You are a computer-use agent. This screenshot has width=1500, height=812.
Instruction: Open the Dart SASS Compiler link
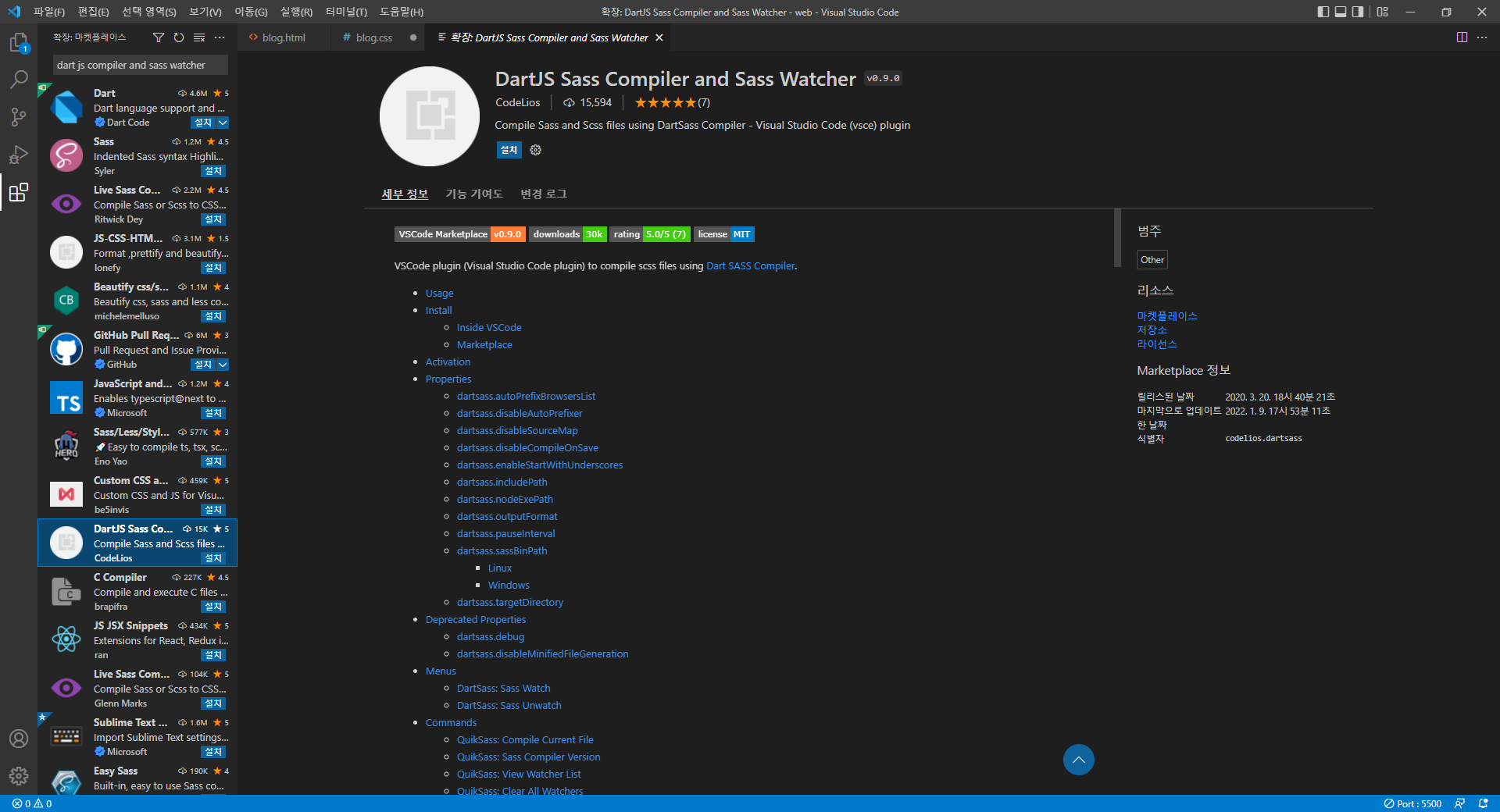[750, 265]
